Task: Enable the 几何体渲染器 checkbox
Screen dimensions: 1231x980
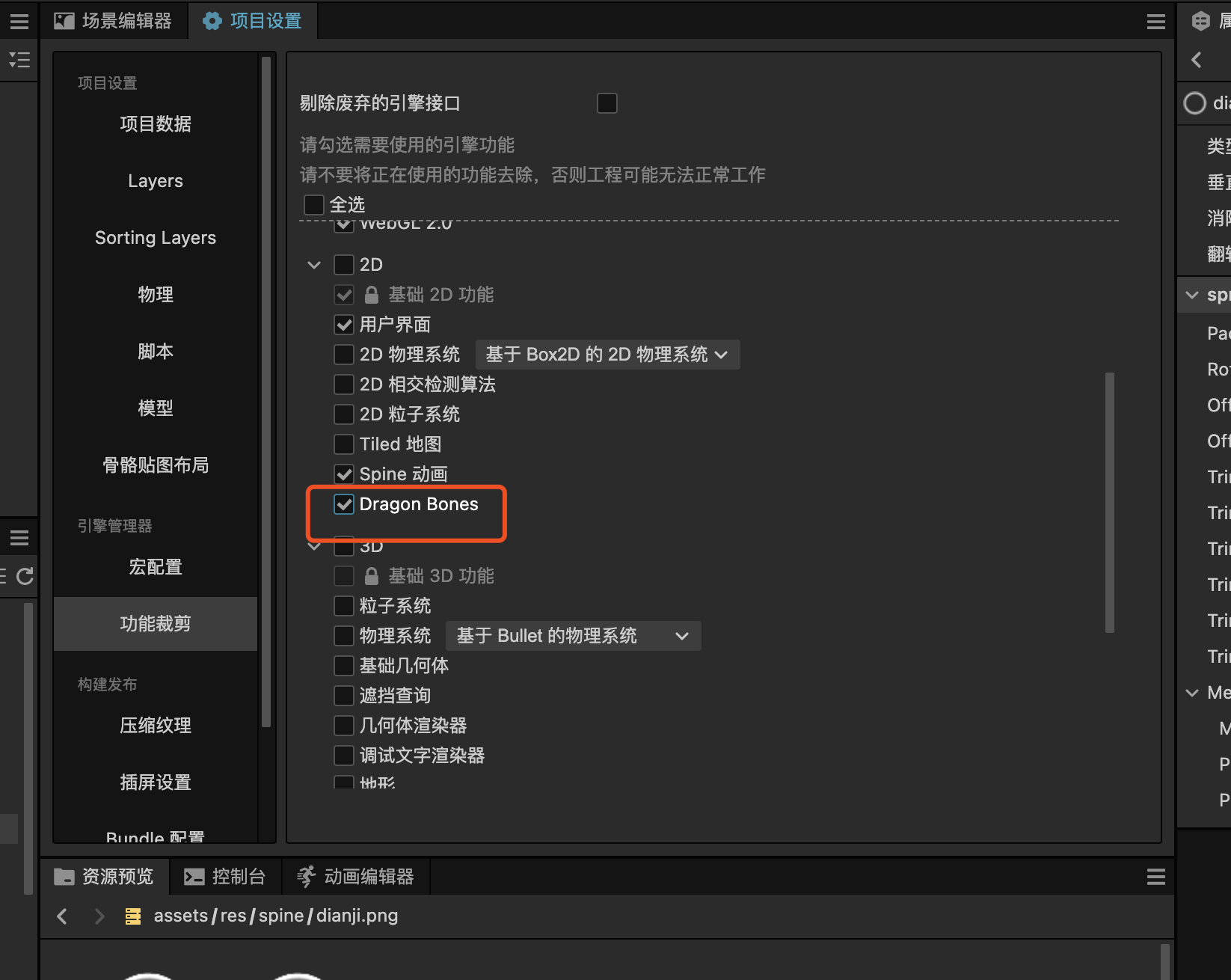Action: 344,726
